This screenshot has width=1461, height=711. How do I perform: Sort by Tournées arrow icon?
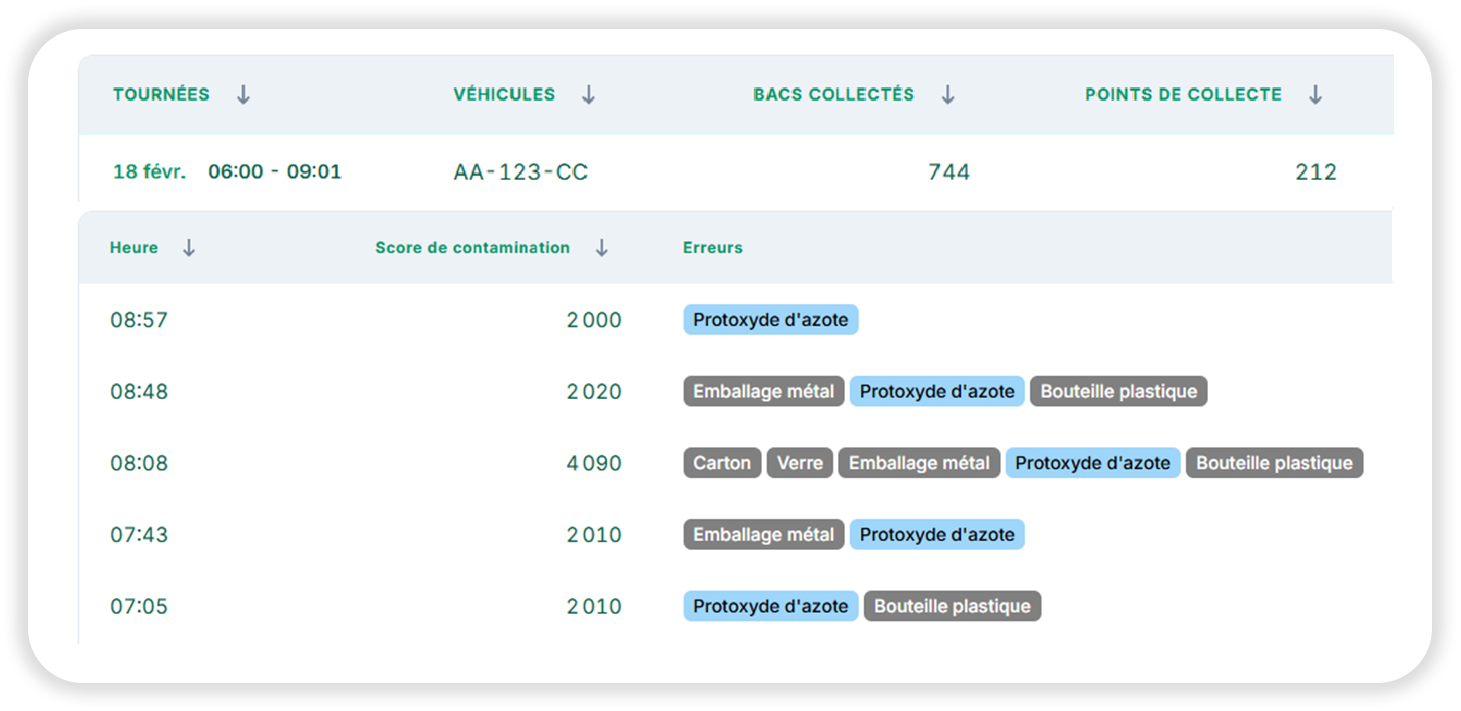(x=243, y=95)
